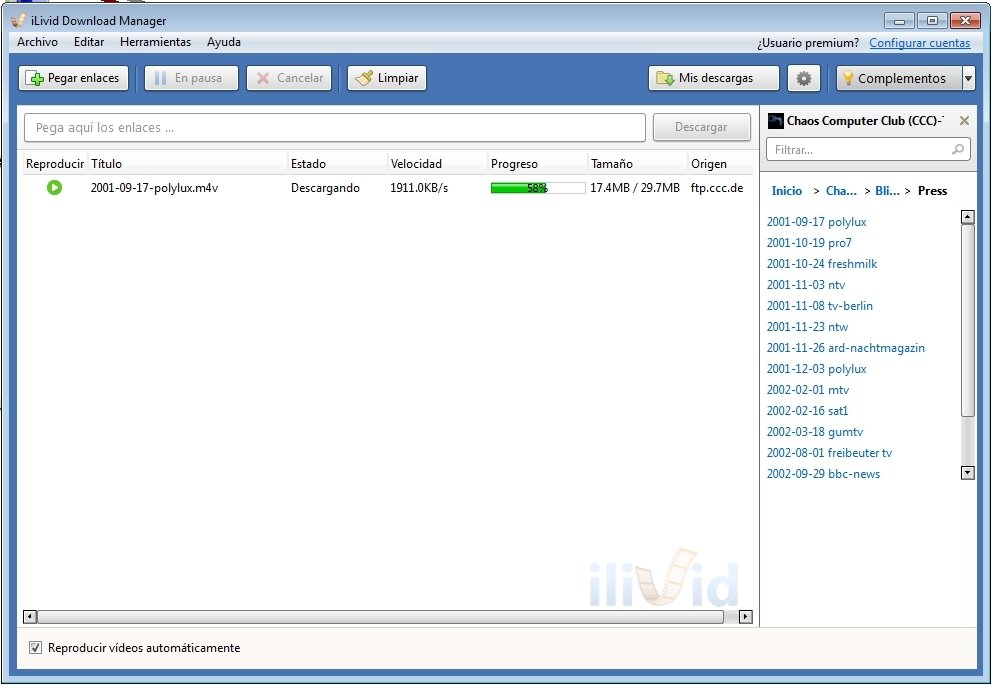Image resolution: width=991 pixels, height=685 pixels.
Task: Go to Cha... breadcrumb
Action: tap(841, 191)
